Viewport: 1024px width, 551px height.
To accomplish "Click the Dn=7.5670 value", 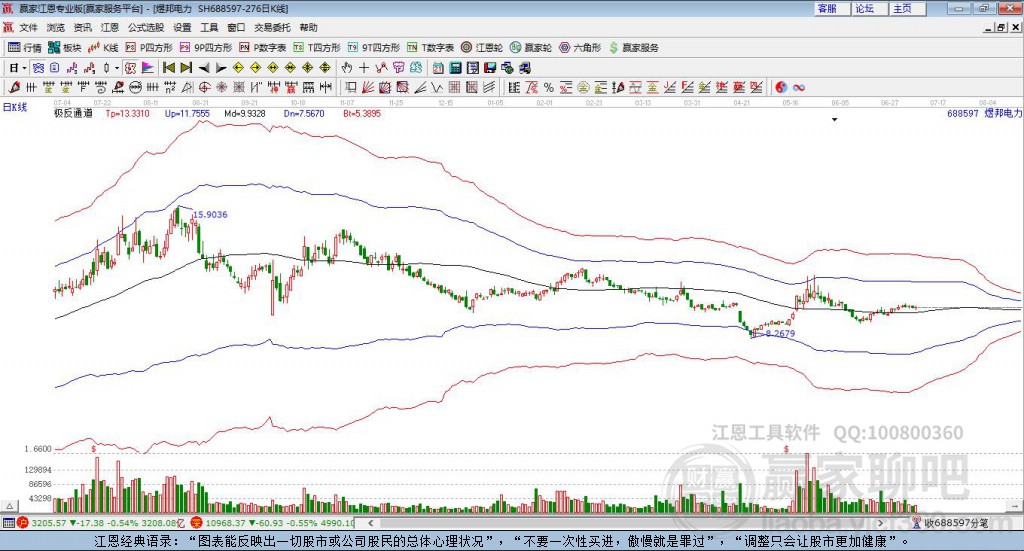I will 304,113.
